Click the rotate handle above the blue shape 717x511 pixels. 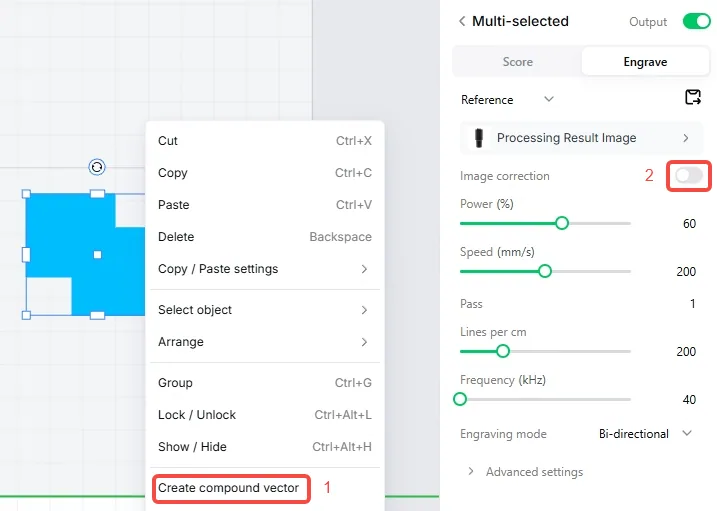click(x=97, y=167)
